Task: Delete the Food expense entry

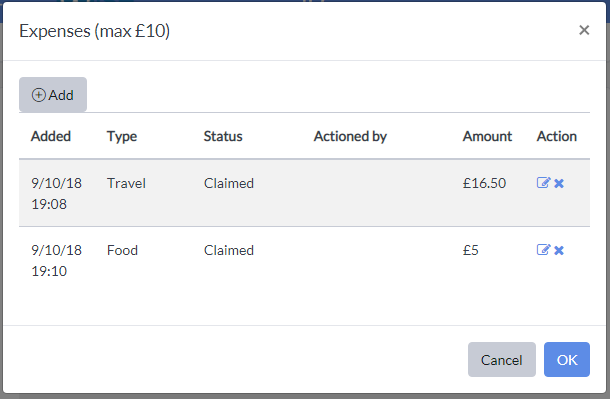Action: (559, 250)
